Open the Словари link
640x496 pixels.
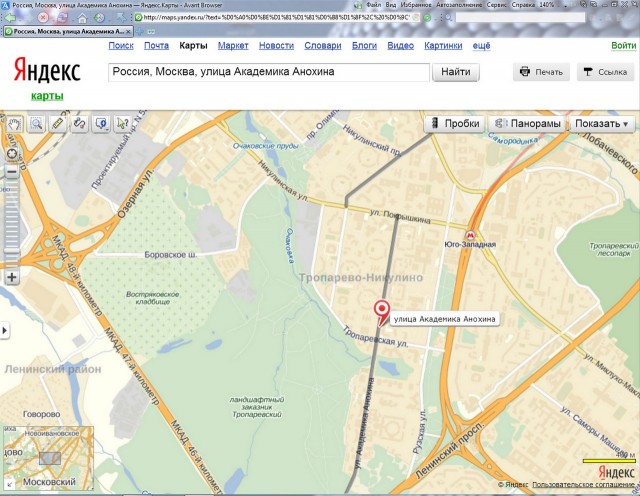pyautogui.click(x=322, y=46)
